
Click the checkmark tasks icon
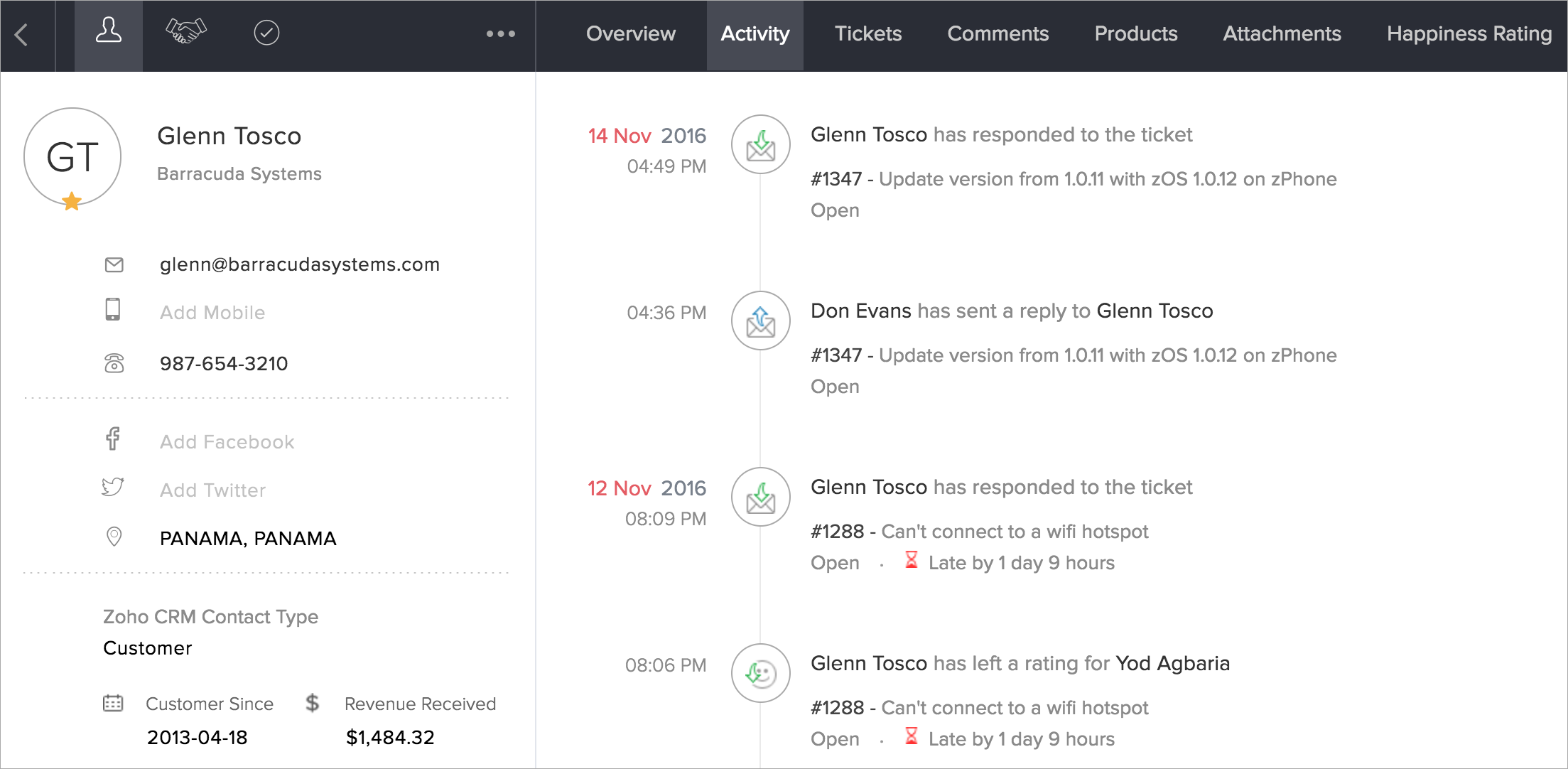266,33
